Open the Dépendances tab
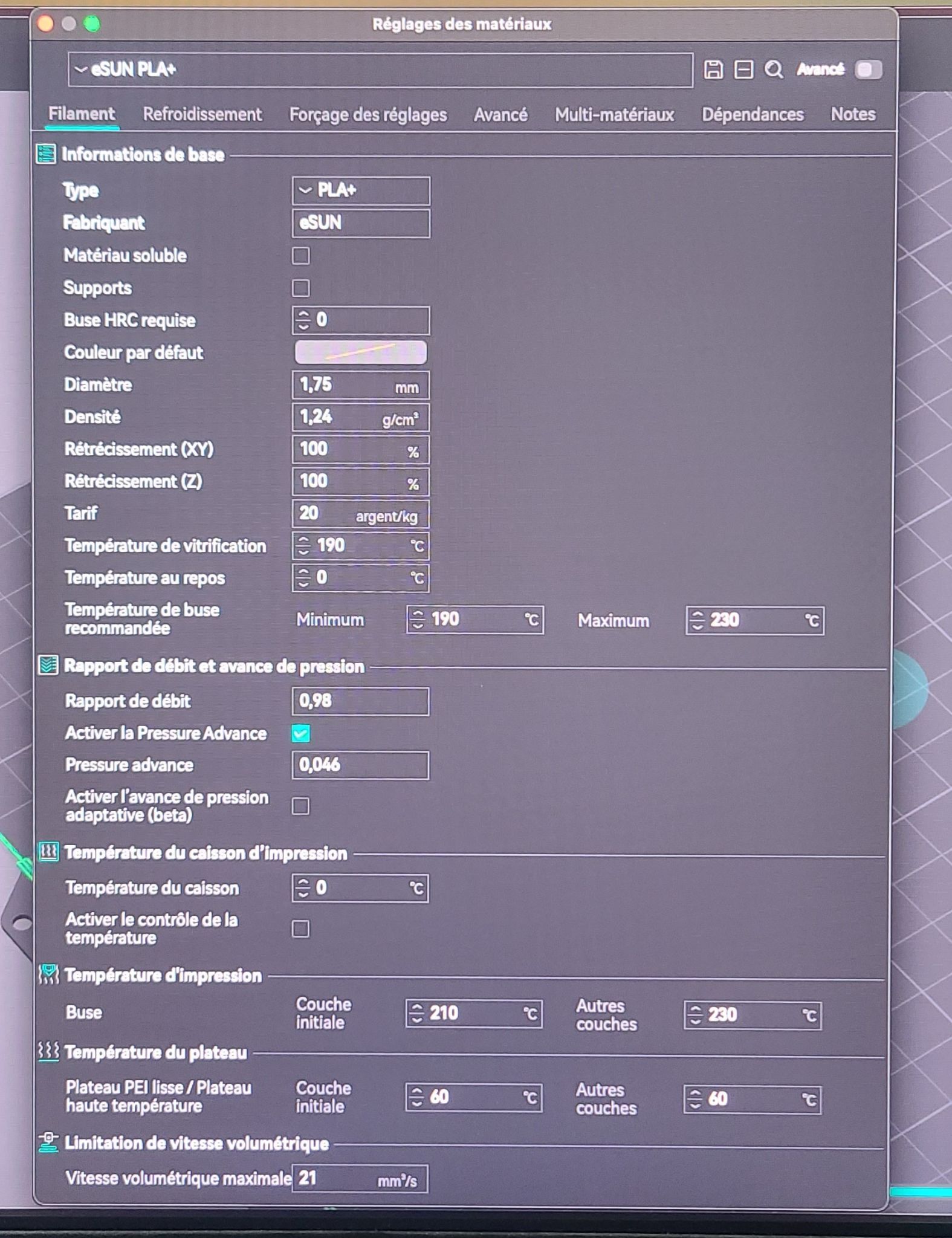952x1238 pixels. click(753, 114)
